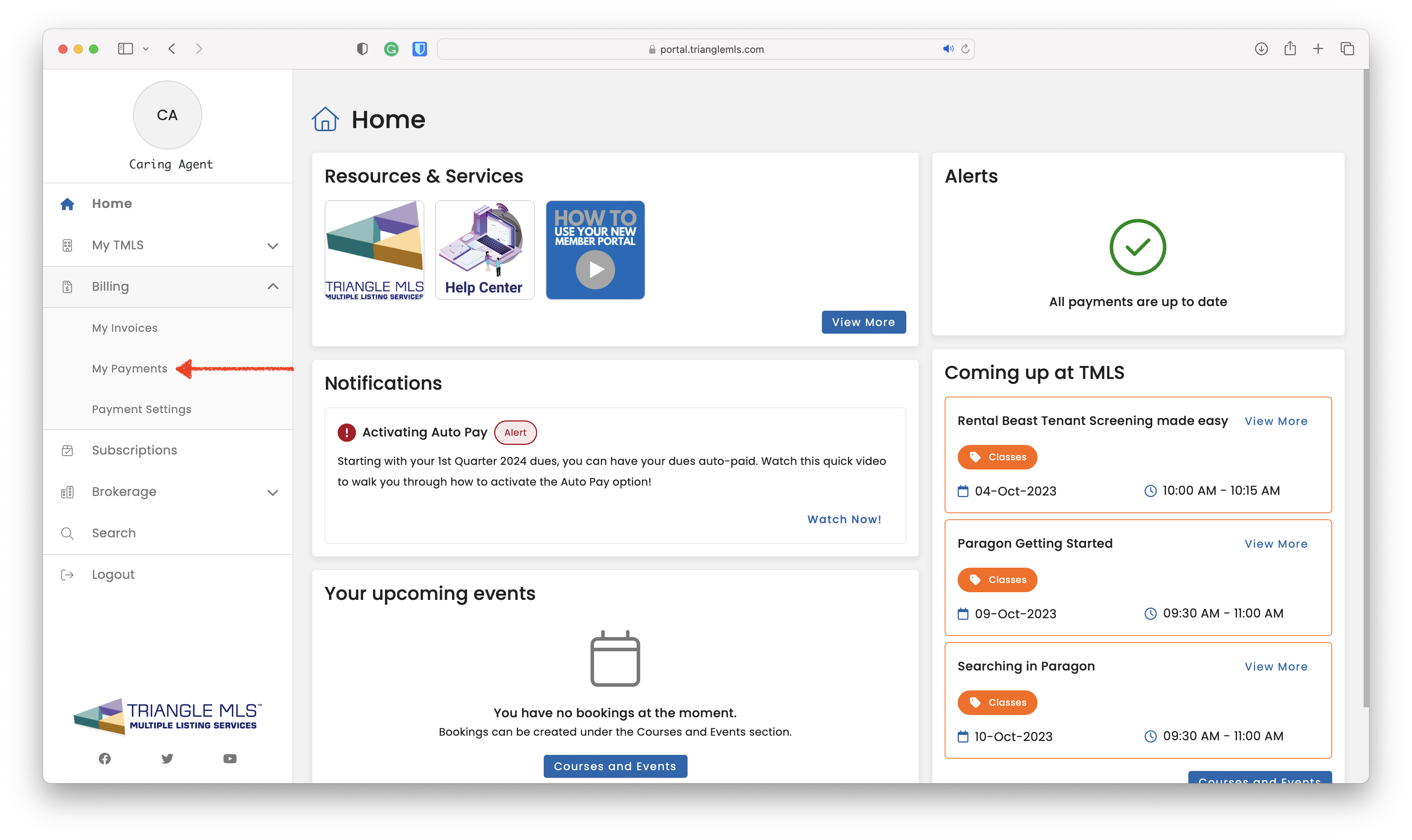Click the portal.trianglemls.com address bar

(x=706, y=49)
